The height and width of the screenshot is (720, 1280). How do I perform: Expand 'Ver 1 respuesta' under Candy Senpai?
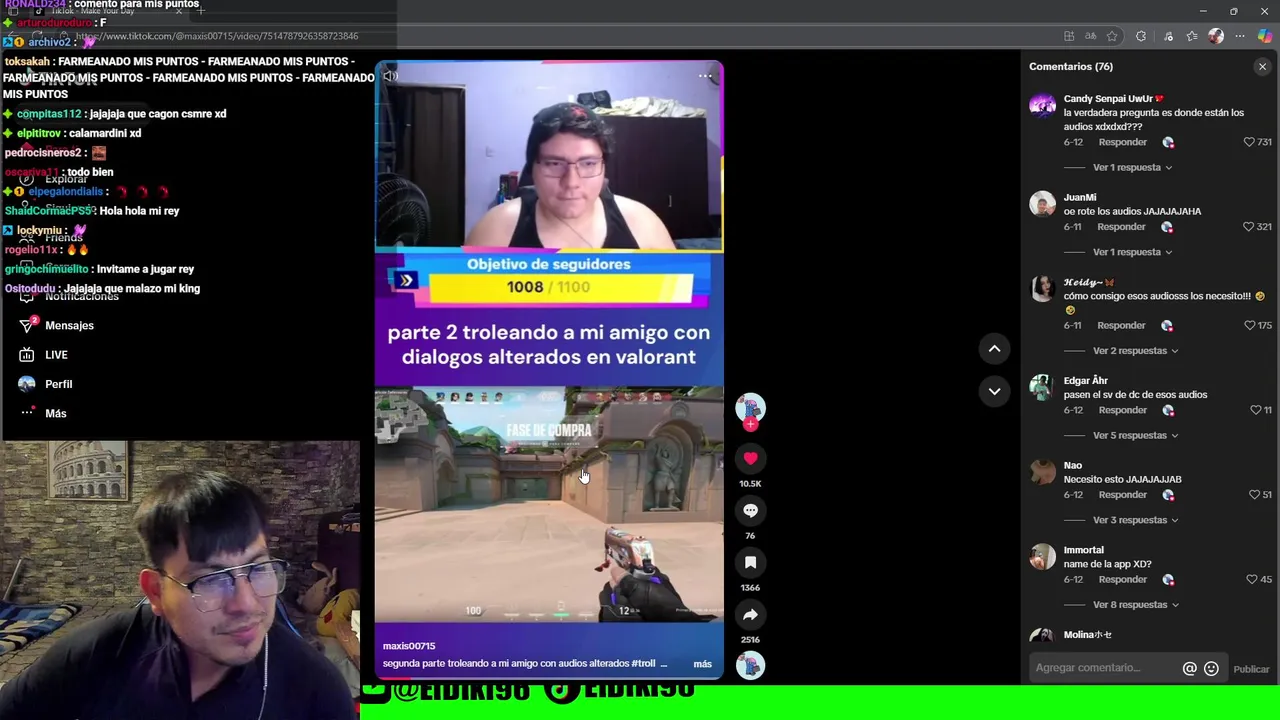coord(1132,167)
